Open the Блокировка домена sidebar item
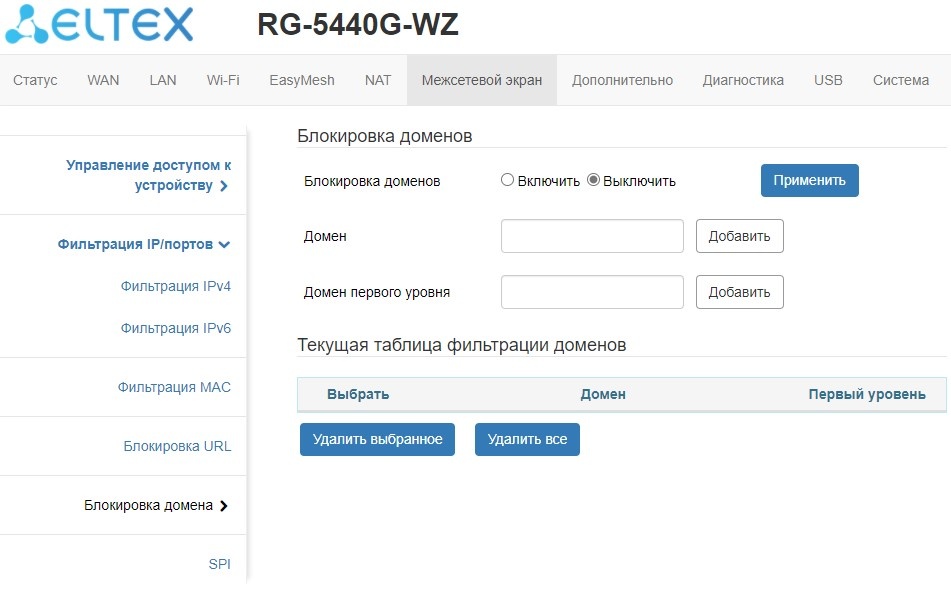951x589 pixels. [x=156, y=505]
